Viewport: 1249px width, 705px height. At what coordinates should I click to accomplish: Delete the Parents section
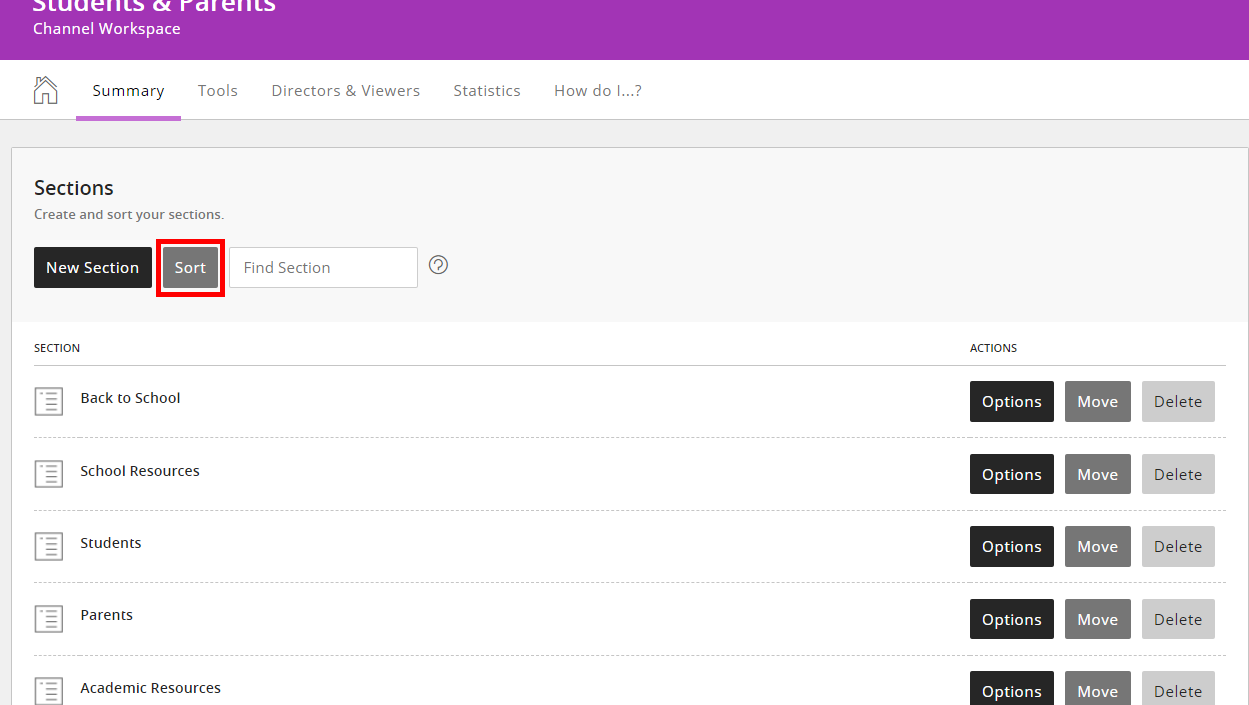click(1178, 619)
